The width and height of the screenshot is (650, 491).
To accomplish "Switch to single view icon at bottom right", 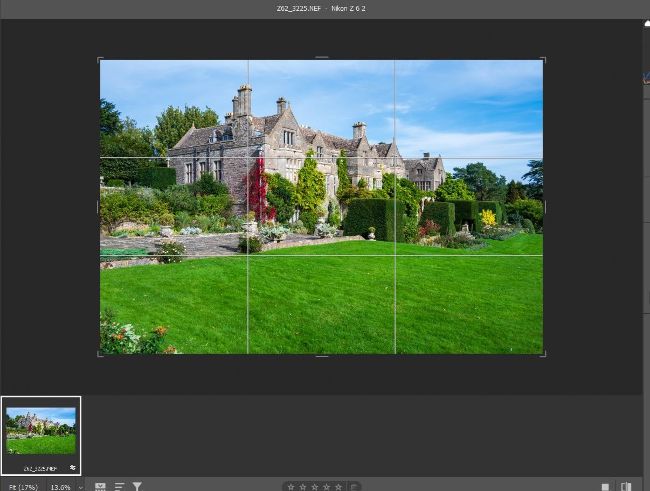I will point(606,487).
